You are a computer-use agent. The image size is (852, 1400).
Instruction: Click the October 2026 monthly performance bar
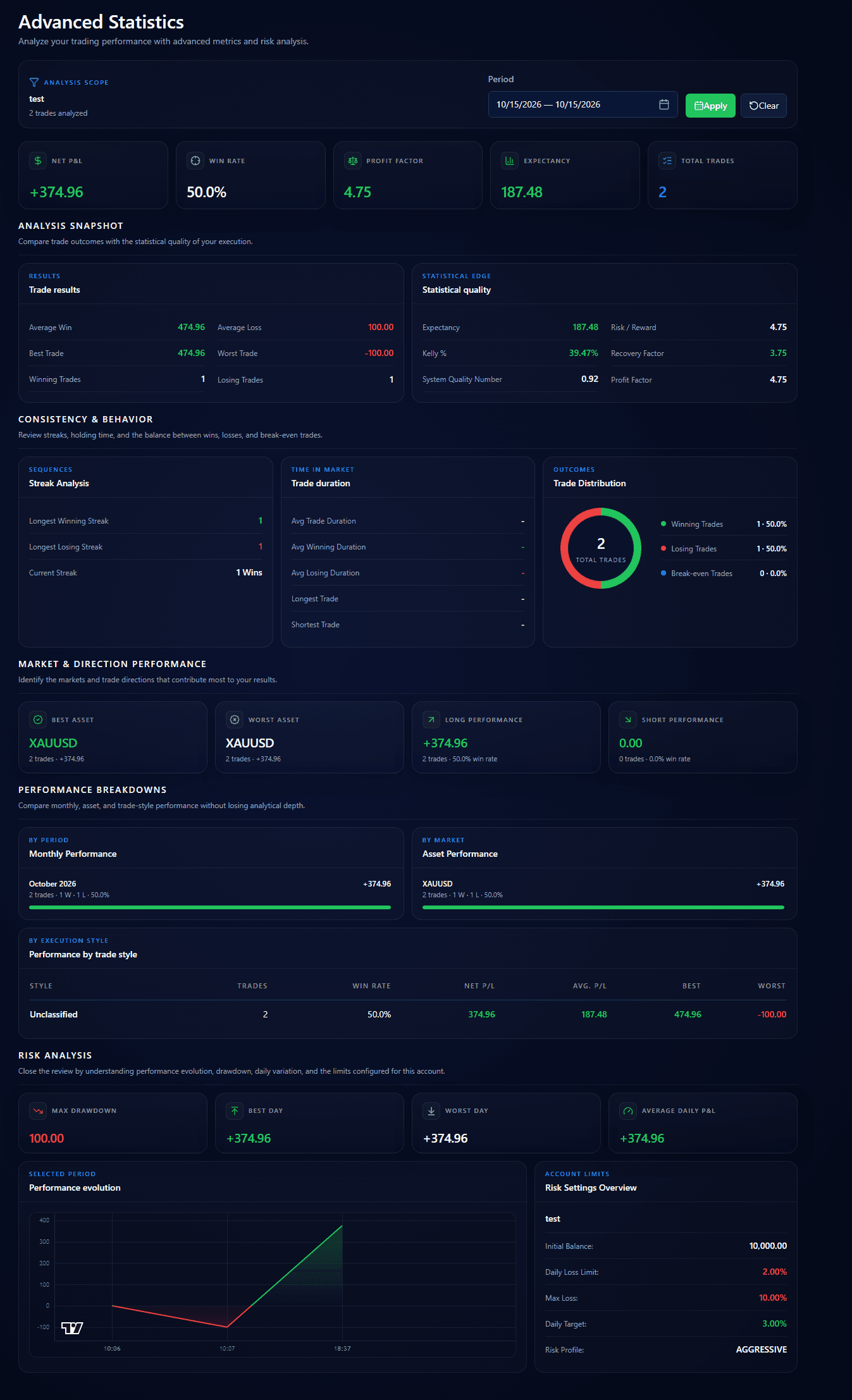pos(210,907)
